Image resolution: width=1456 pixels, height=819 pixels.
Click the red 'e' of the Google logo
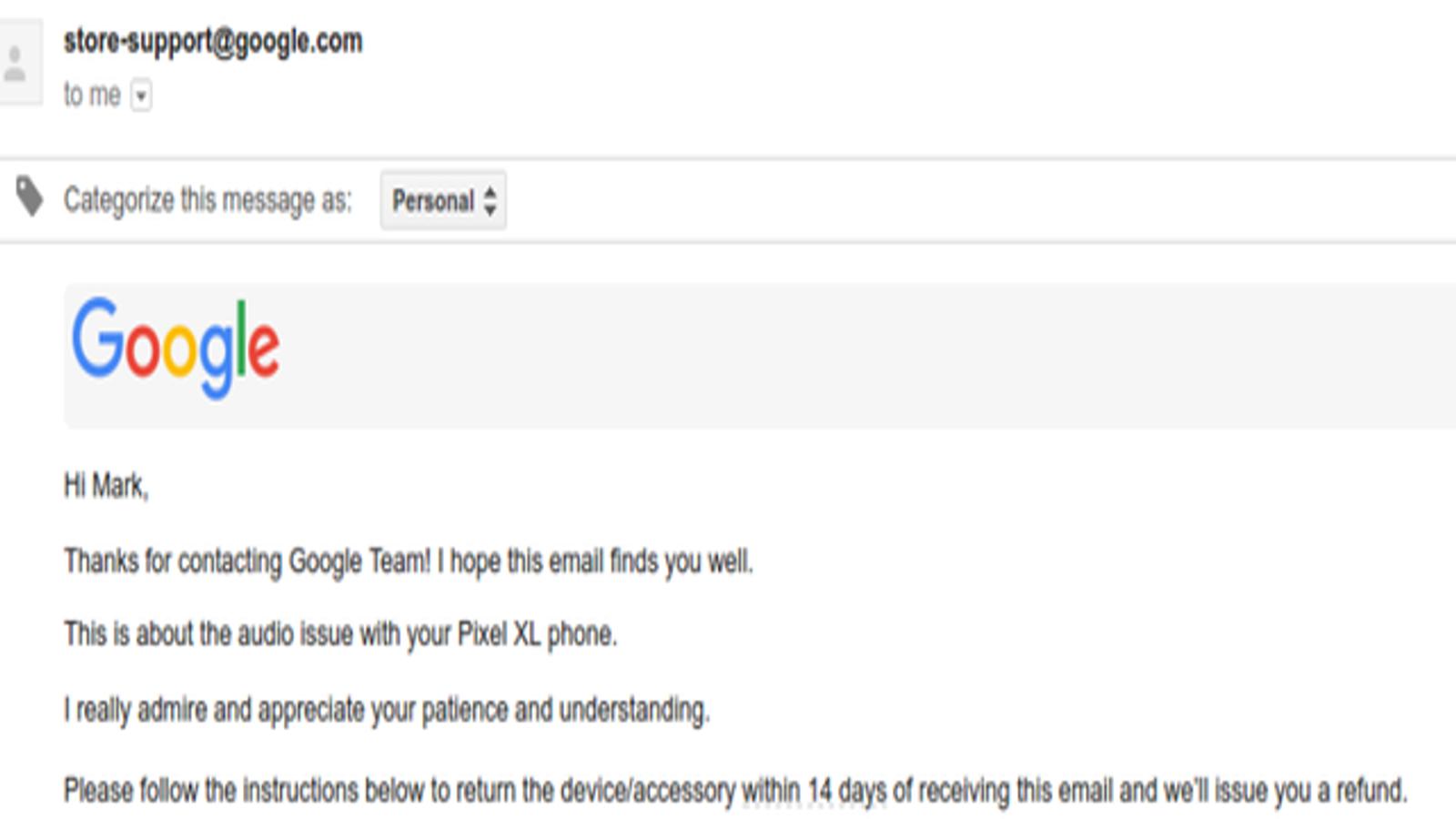tap(264, 348)
